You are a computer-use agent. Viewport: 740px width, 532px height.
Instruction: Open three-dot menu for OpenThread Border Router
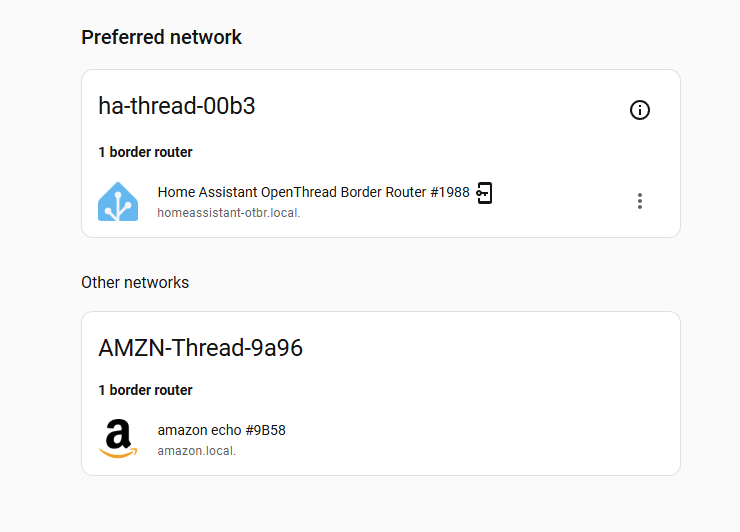click(x=639, y=201)
